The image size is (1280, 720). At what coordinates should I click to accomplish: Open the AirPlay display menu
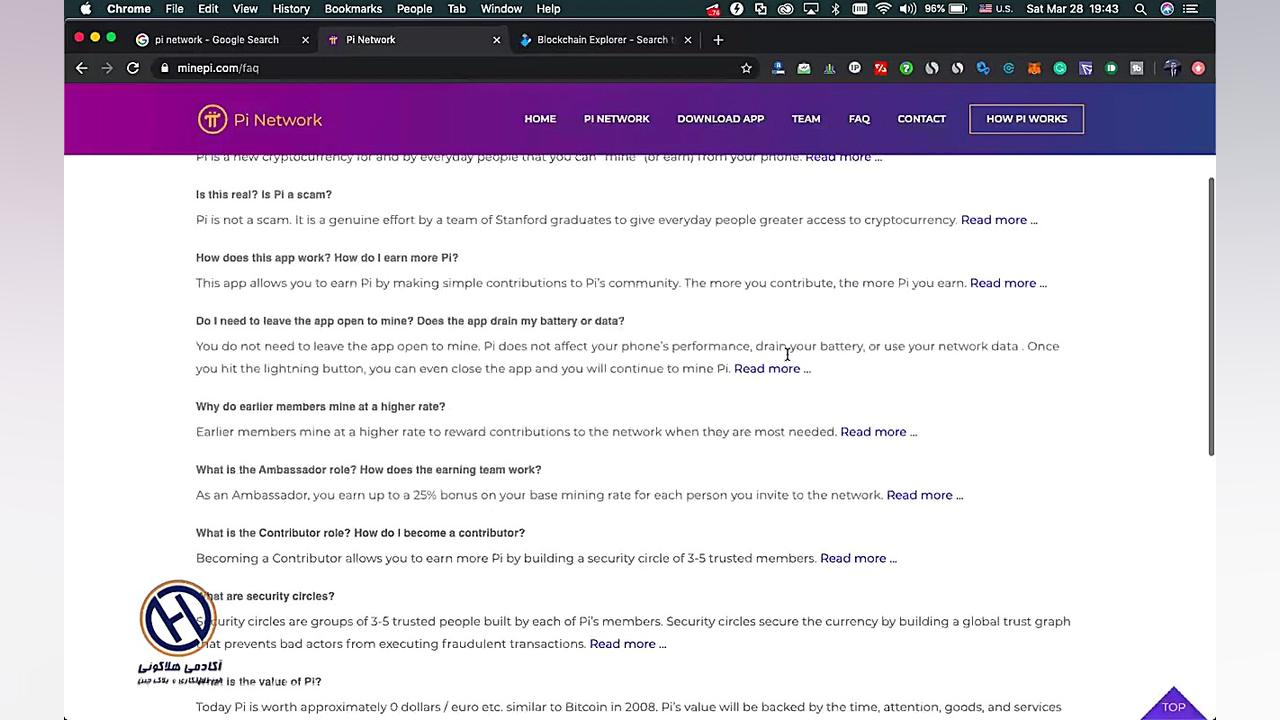click(810, 9)
